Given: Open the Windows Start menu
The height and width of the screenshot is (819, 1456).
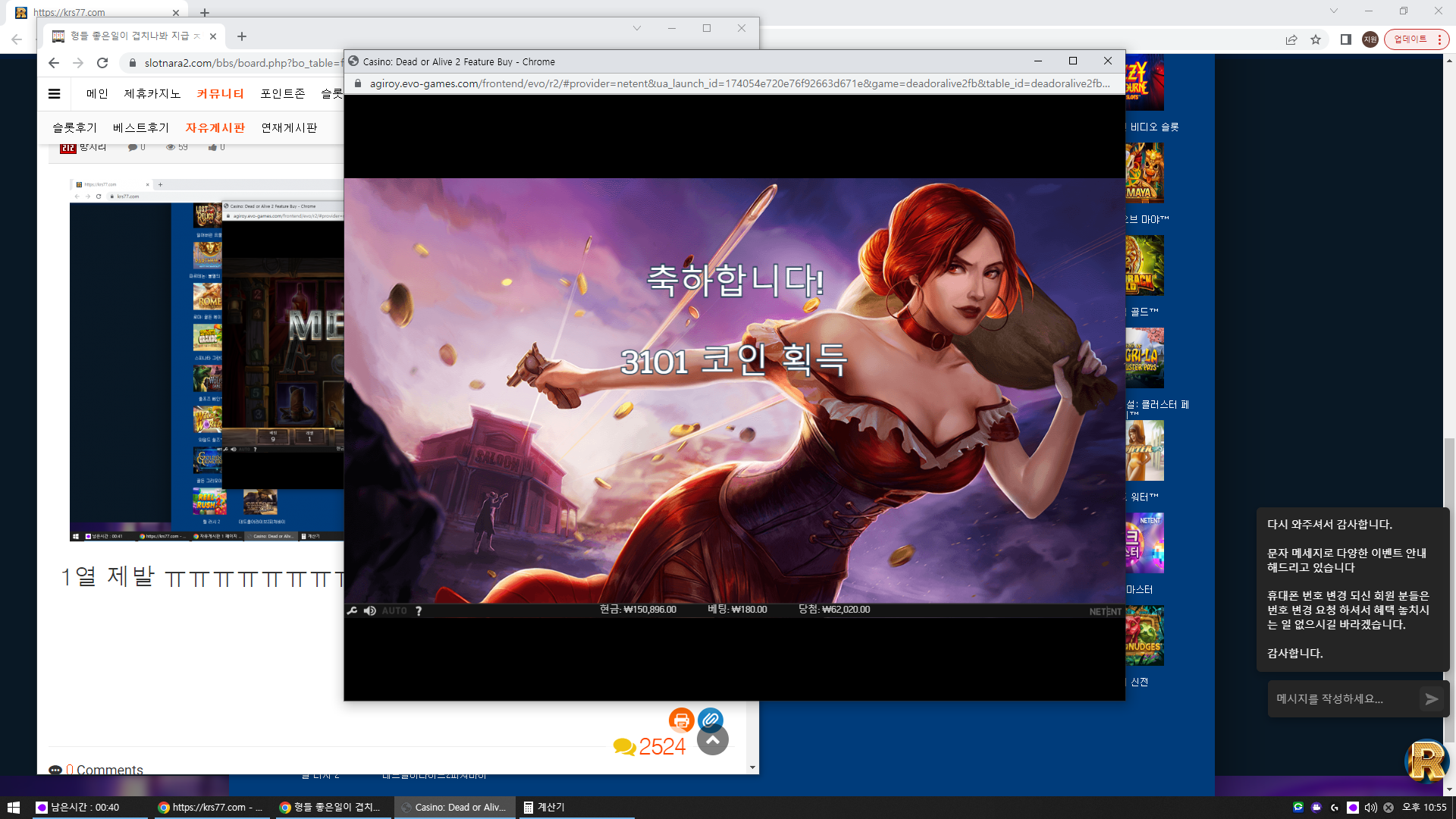Looking at the screenshot, I should (14, 808).
